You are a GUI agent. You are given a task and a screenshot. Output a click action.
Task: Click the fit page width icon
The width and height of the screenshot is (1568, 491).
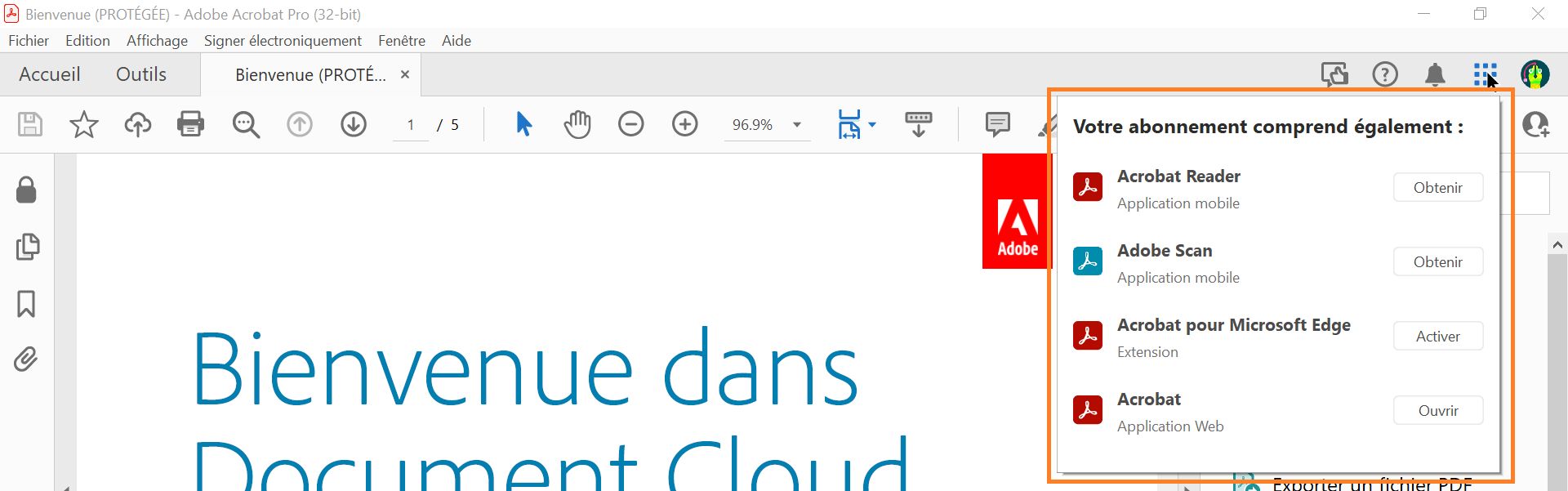849,124
